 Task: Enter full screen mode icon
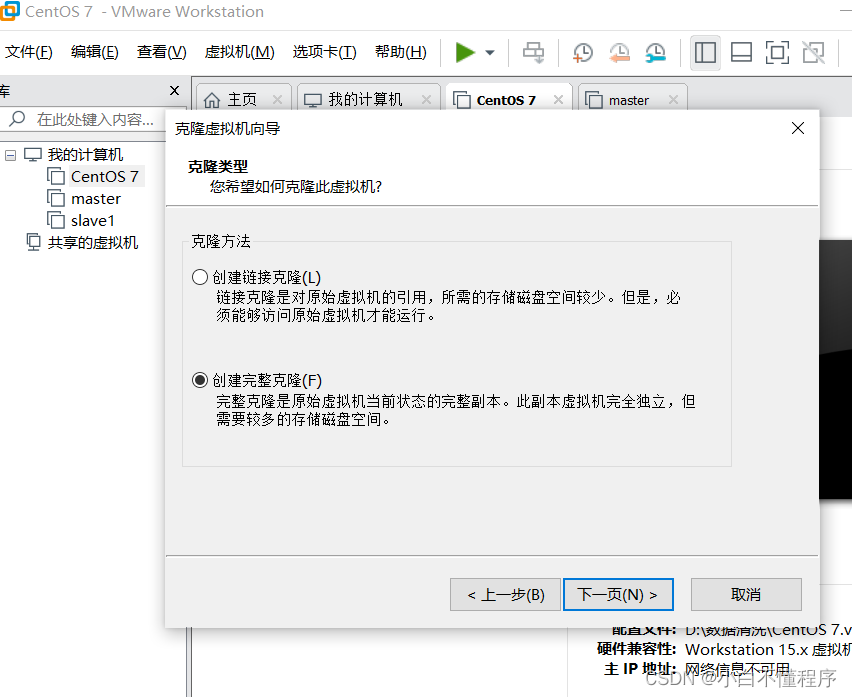pyautogui.click(x=777, y=53)
